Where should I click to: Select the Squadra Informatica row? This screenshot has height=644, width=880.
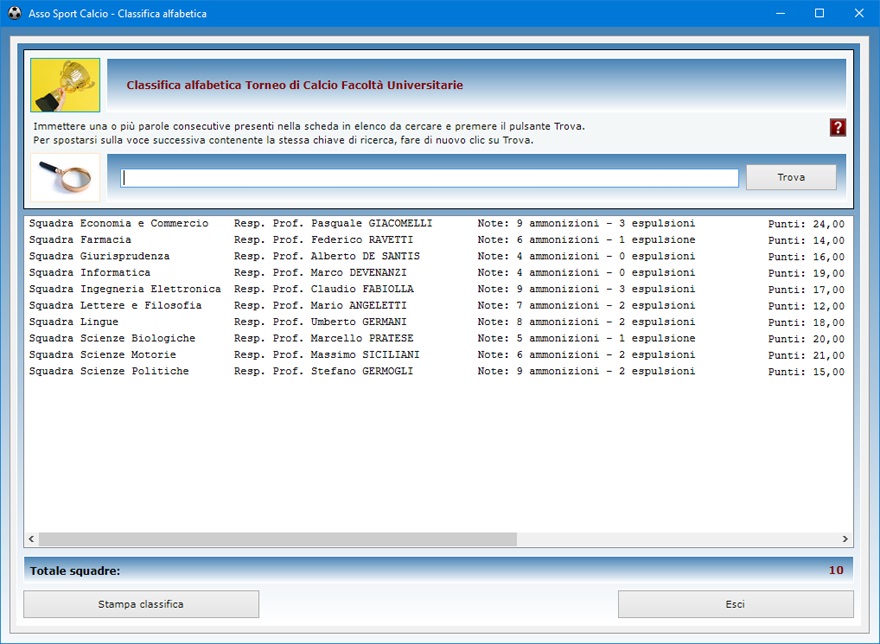pos(437,273)
